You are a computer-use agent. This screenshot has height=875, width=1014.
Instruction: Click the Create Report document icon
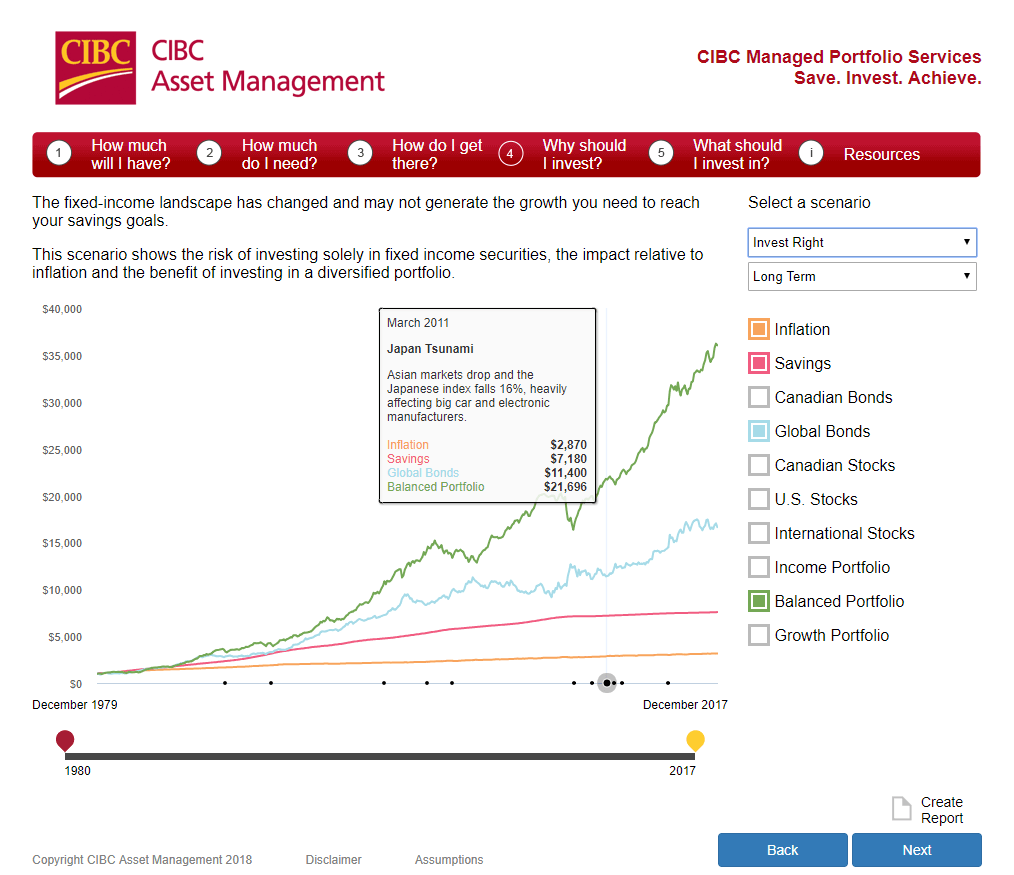[x=901, y=808]
